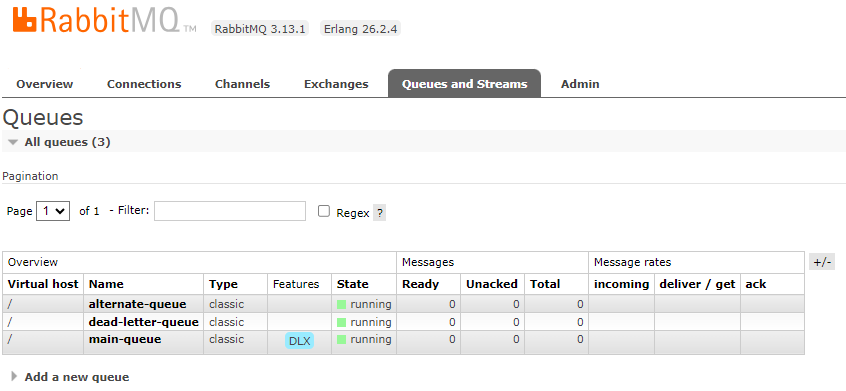
Task: Sort queues by Name column
Action: 106,284
